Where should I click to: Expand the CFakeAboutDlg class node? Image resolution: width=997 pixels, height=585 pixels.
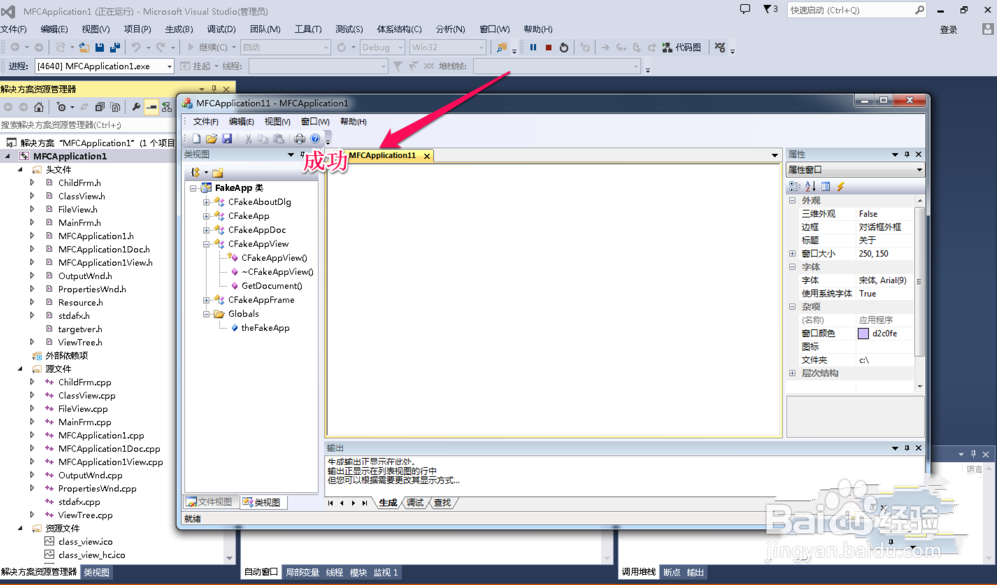click(206, 202)
